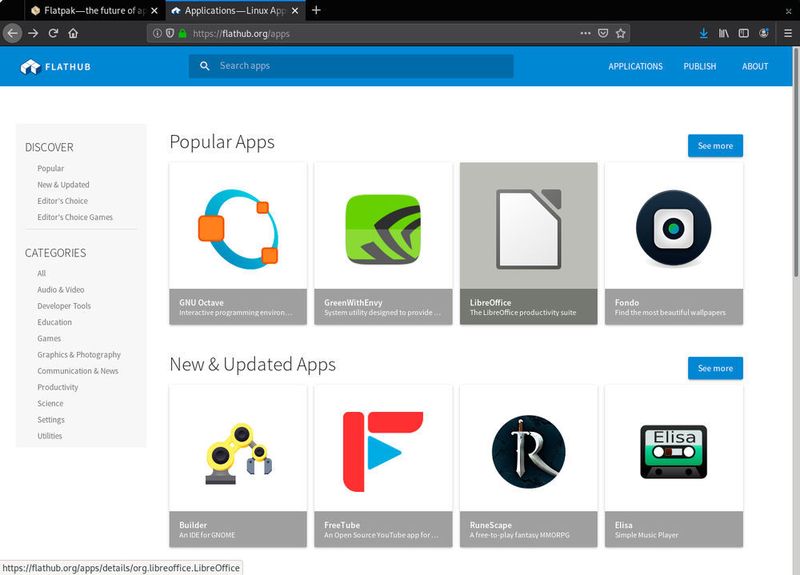Select the All category
This screenshot has height=575, width=800.
coord(41,273)
